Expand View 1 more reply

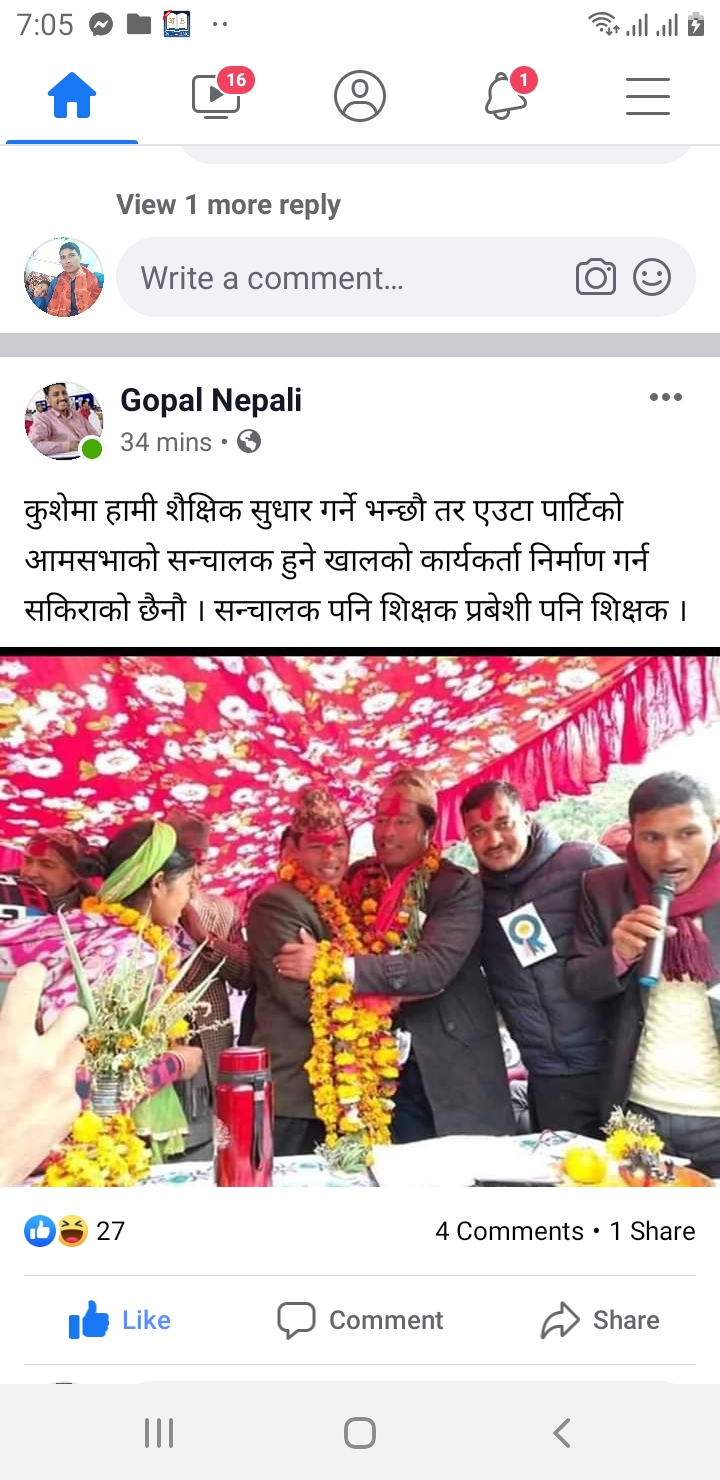[x=228, y=205]
